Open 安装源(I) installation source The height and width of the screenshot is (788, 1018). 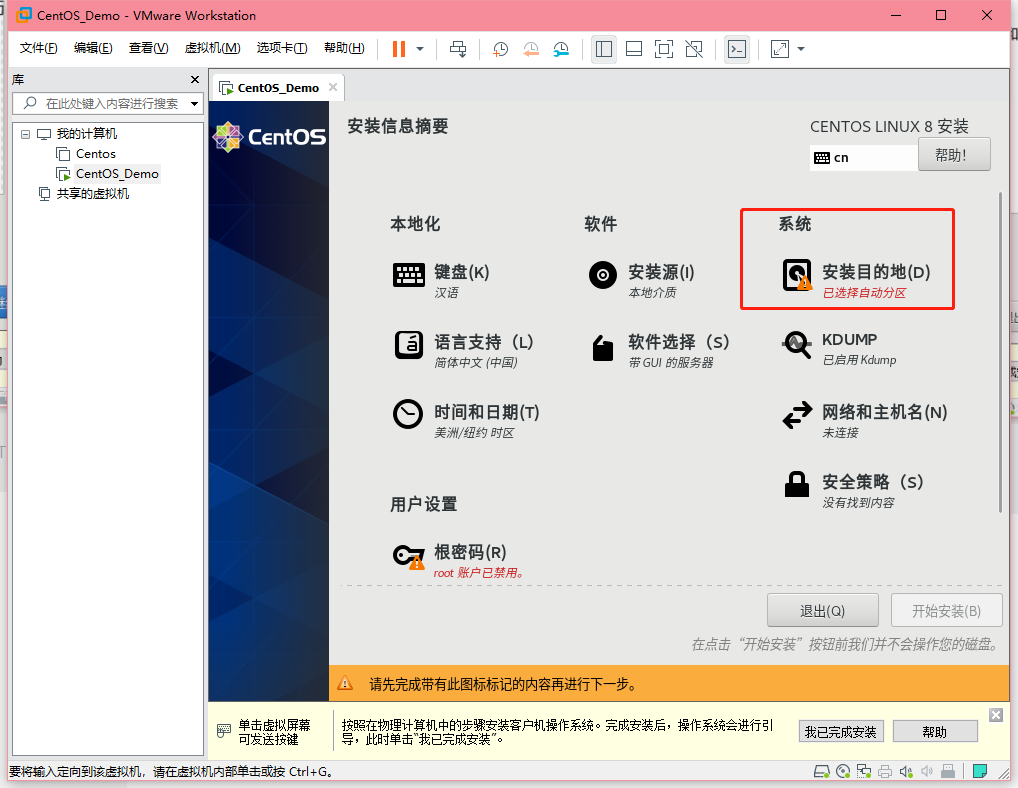pyautogui.click(x=641, y=280)
